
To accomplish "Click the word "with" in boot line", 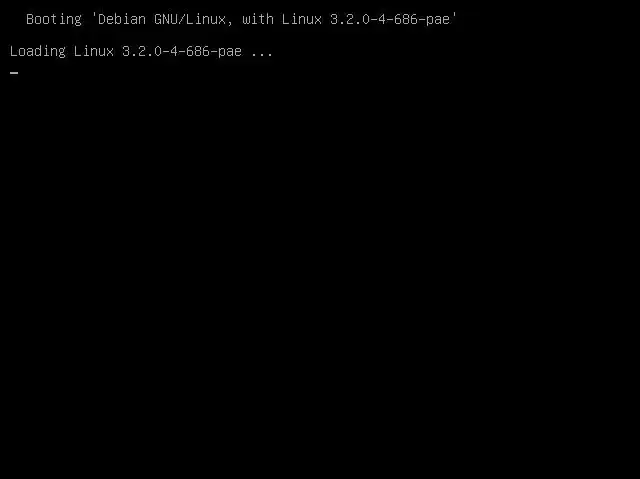I will click(x=258, y=19).
